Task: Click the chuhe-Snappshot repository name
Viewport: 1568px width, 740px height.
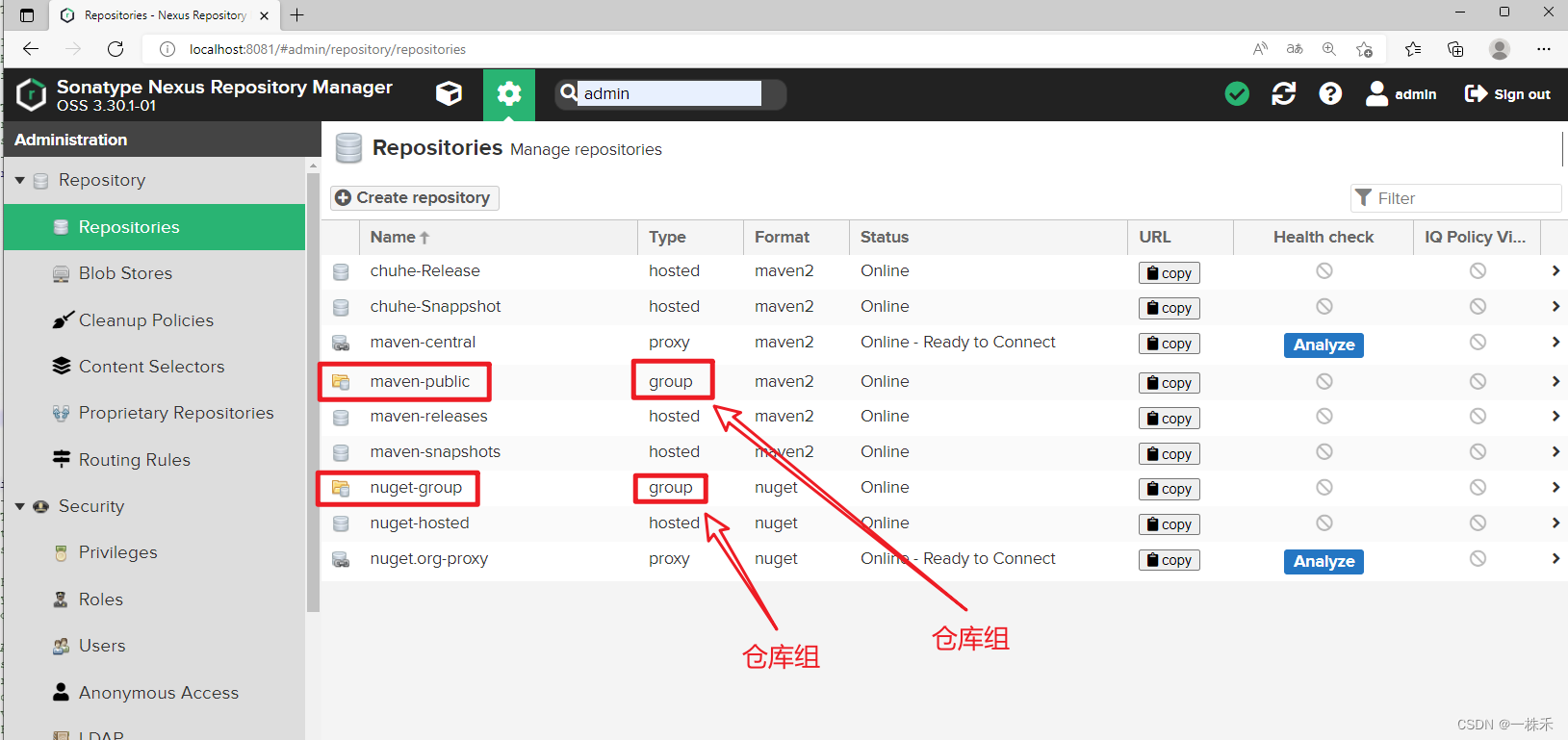Action: 435,306
